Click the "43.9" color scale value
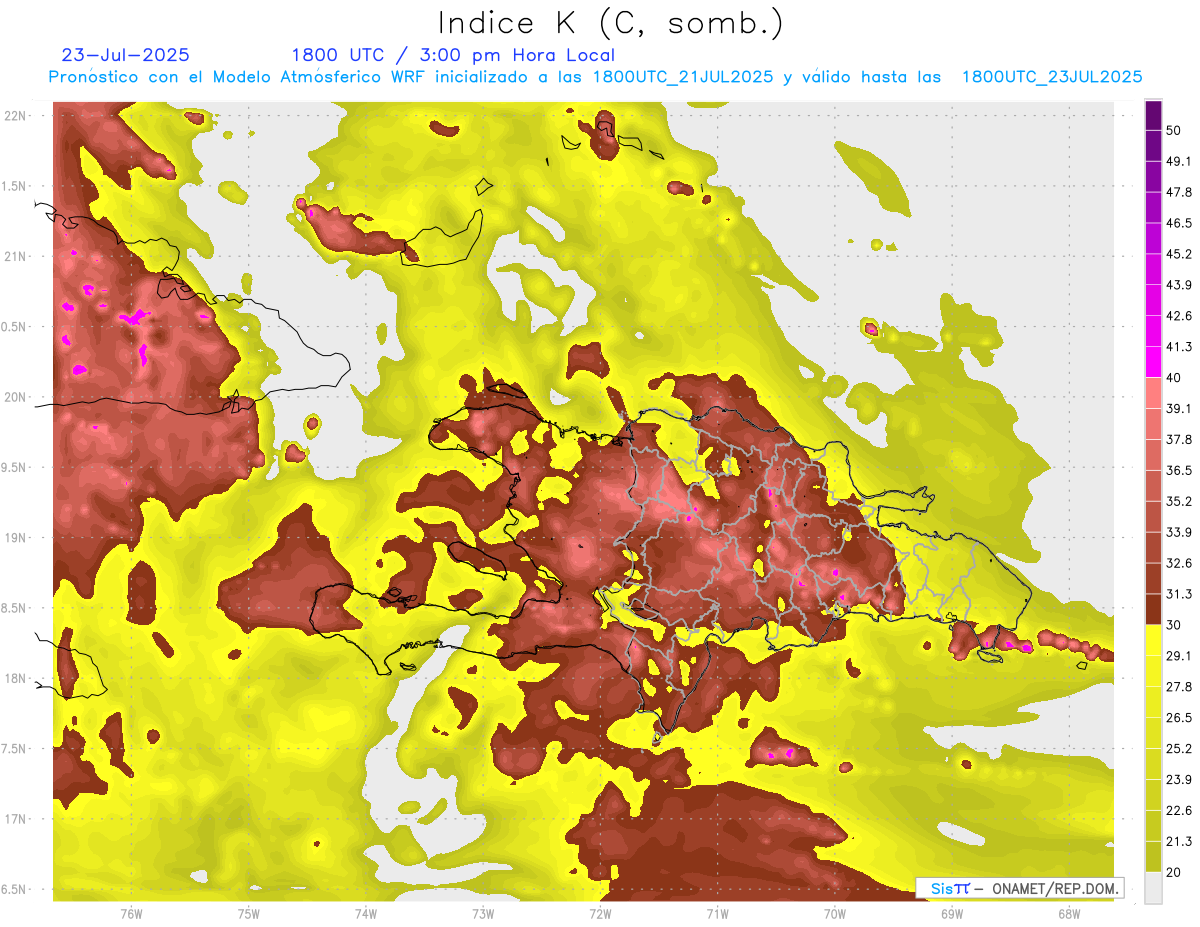This screenshot has height=927, width=1200. click(x=1178, y=285)
